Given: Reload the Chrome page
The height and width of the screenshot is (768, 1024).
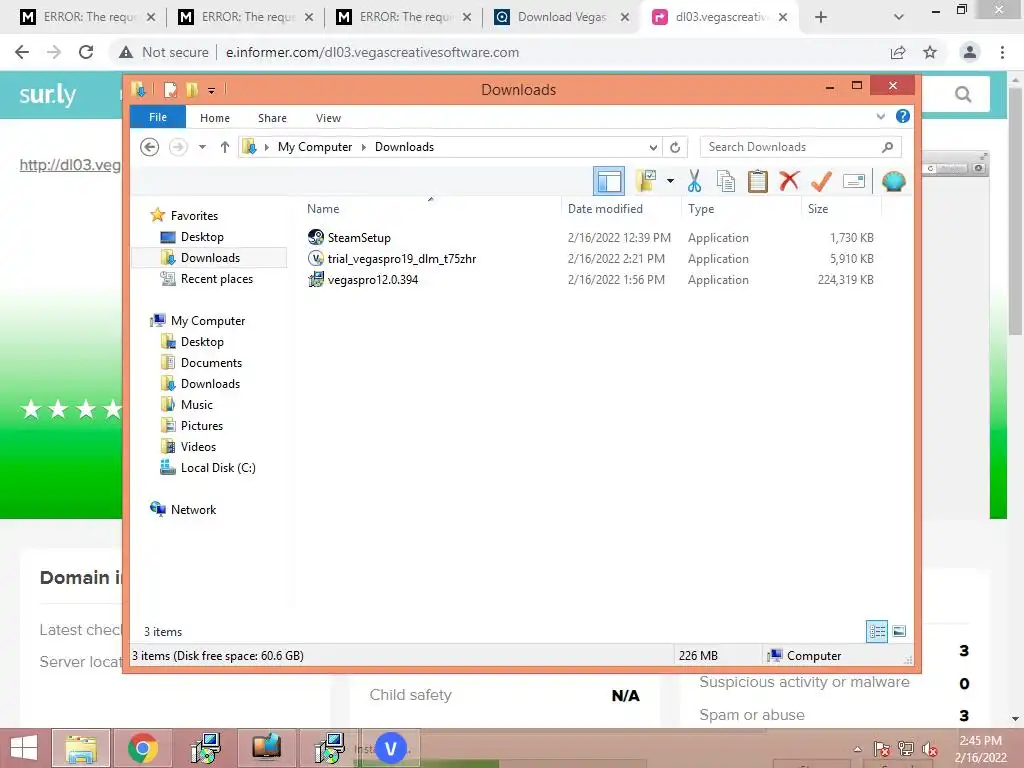Looking at the screenshot, I should (x=86, y=52).
